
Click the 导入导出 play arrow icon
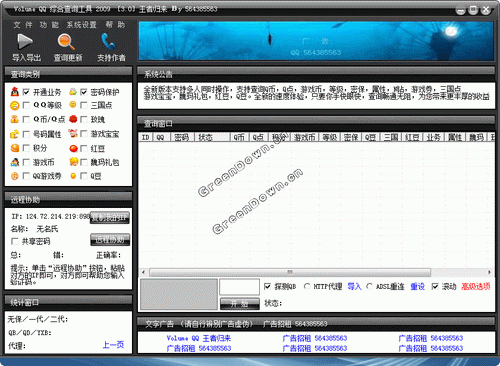25,42
